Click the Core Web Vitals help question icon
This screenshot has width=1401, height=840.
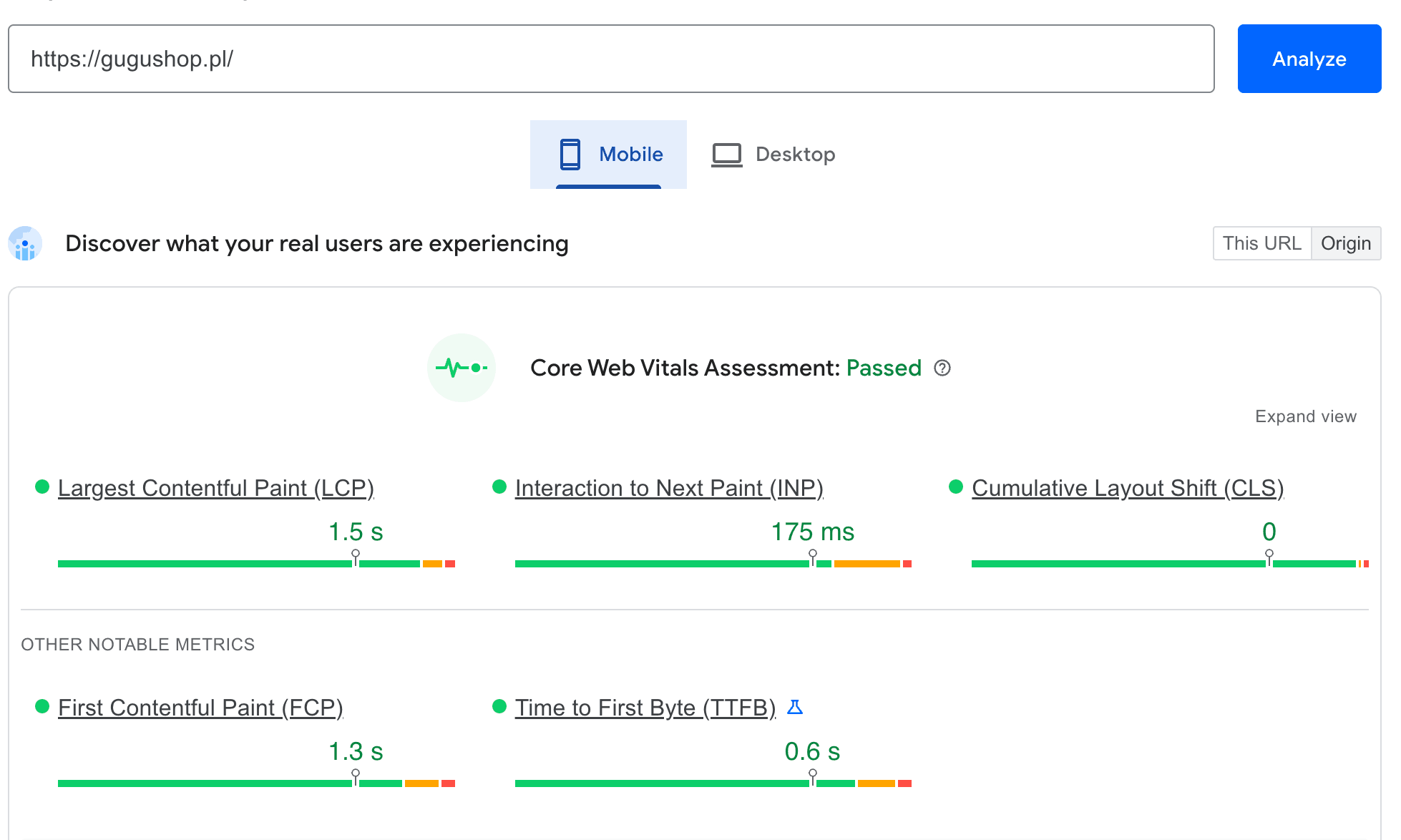942,368
